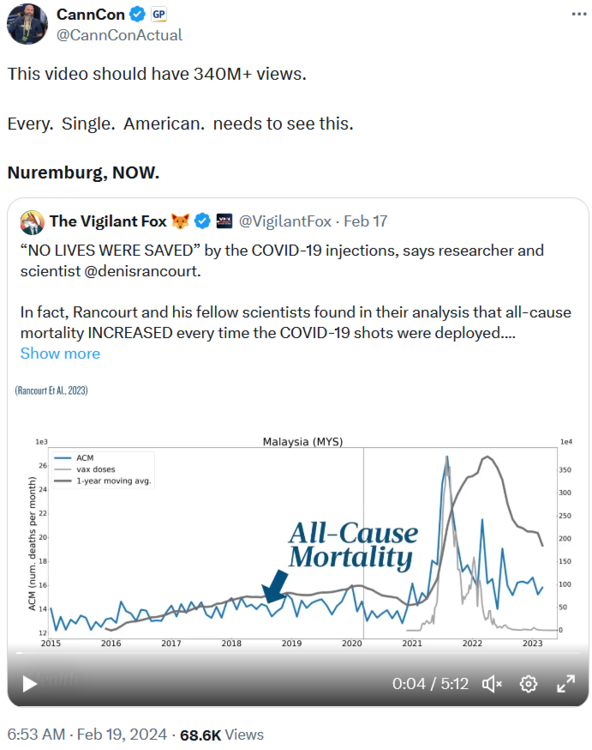Open the post timestamp 6:53 AM Feb 19, 2024
592x750 pixels.
(x=87, y=734)
